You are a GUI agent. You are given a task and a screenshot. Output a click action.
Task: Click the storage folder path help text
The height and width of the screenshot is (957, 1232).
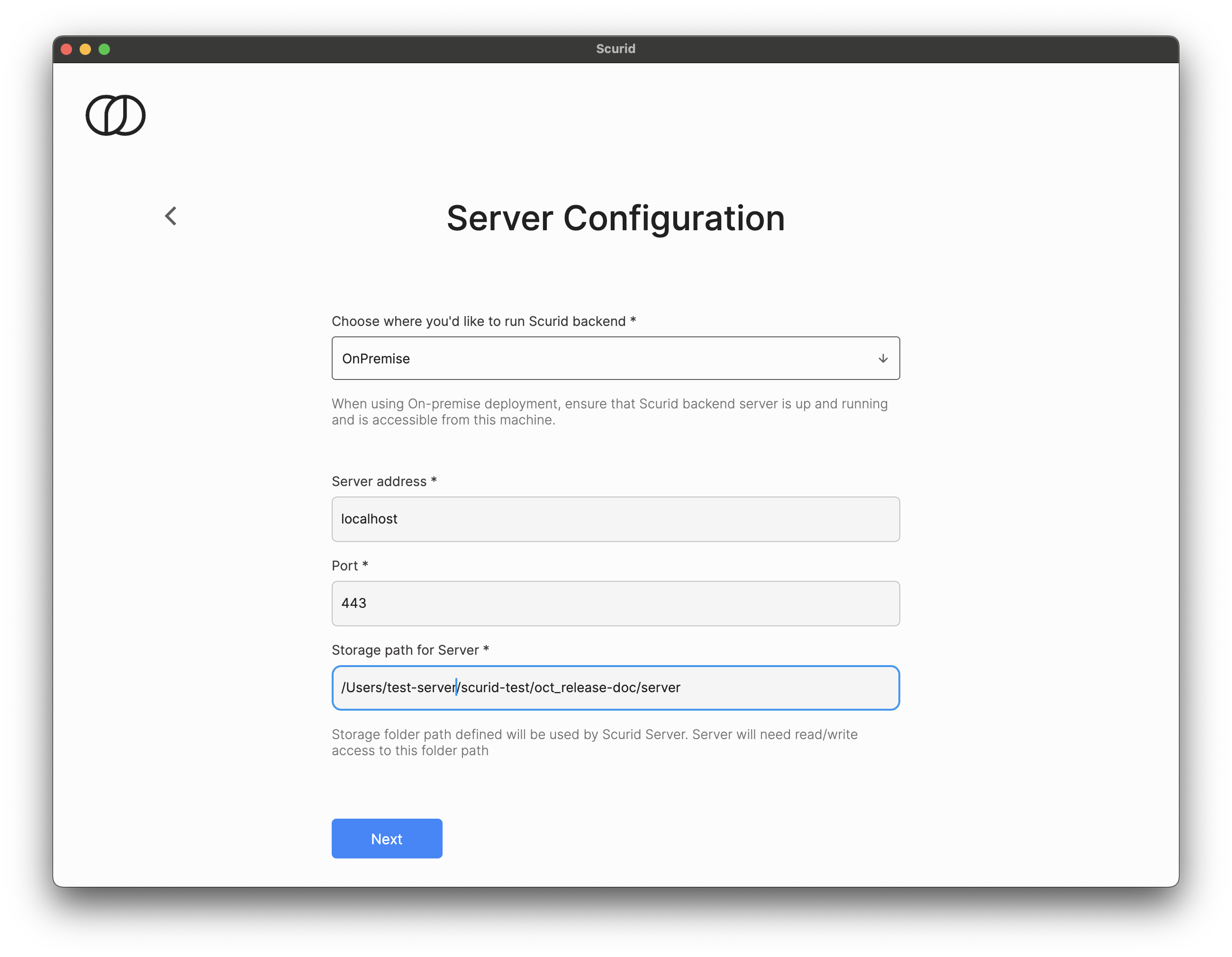click(x=595, y=742)
